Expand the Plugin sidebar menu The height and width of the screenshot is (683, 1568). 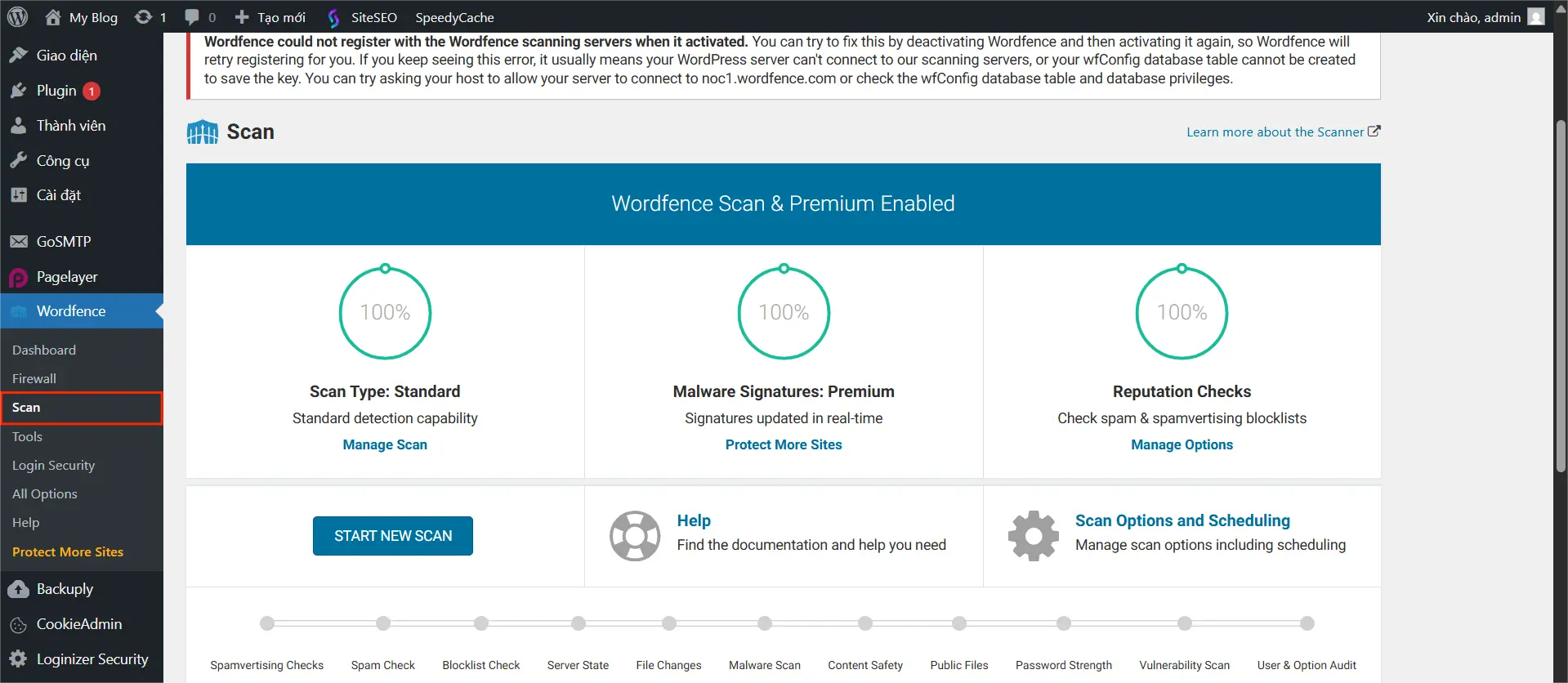tap(56, 91)
